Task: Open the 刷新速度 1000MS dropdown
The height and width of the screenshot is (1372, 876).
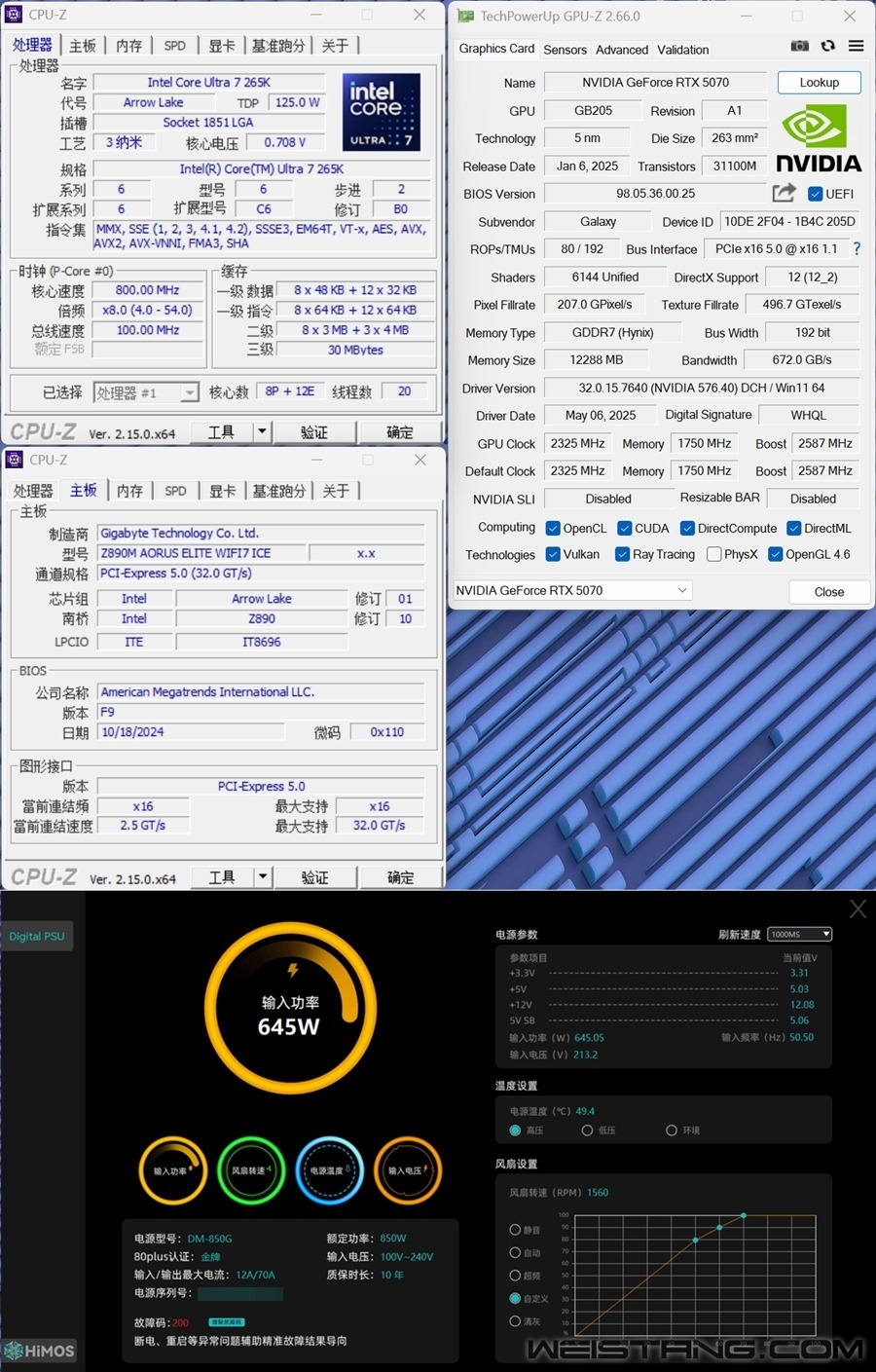Action: [800, 934]
